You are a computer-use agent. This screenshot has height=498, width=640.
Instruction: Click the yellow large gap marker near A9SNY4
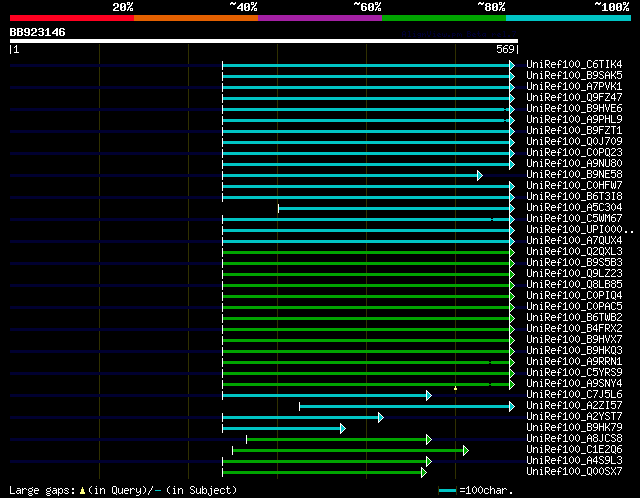point(456,389)
